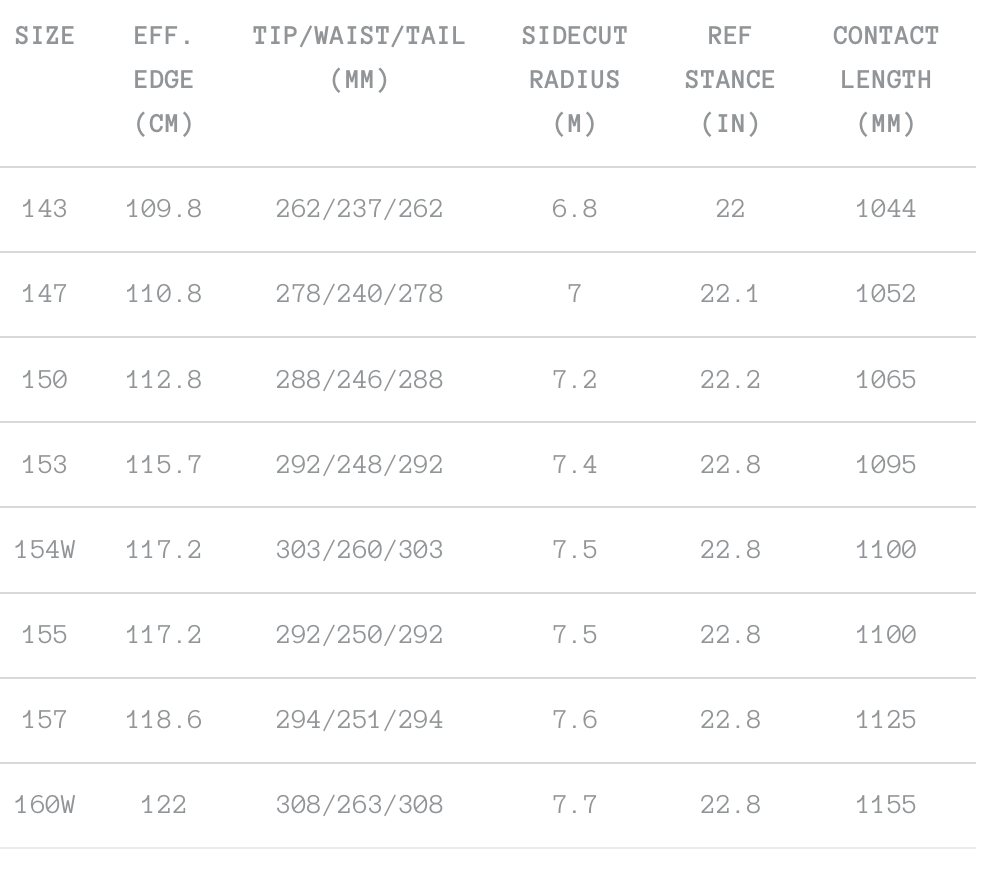
Task: Select the 154W size row label
Action: tap(45, 550)
